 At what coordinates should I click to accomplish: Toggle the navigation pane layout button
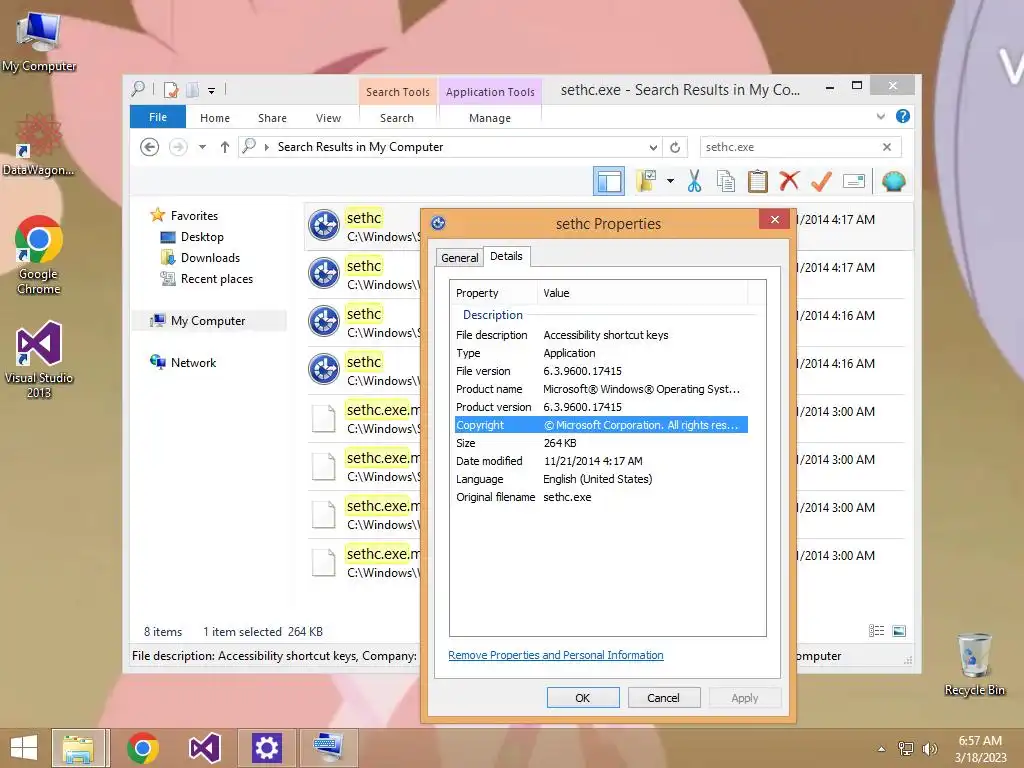609,181
